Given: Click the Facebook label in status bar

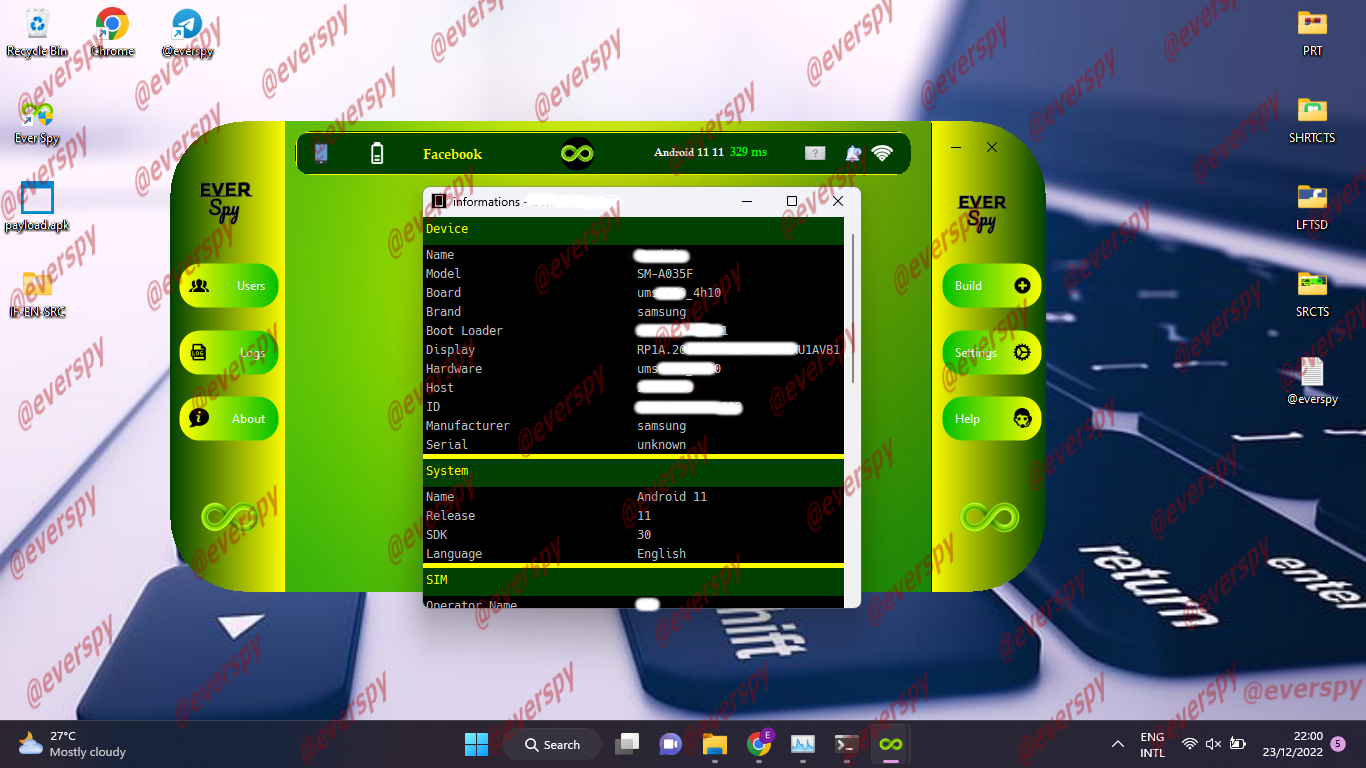Looking at the screenshot, I should [x=452, y=154].
